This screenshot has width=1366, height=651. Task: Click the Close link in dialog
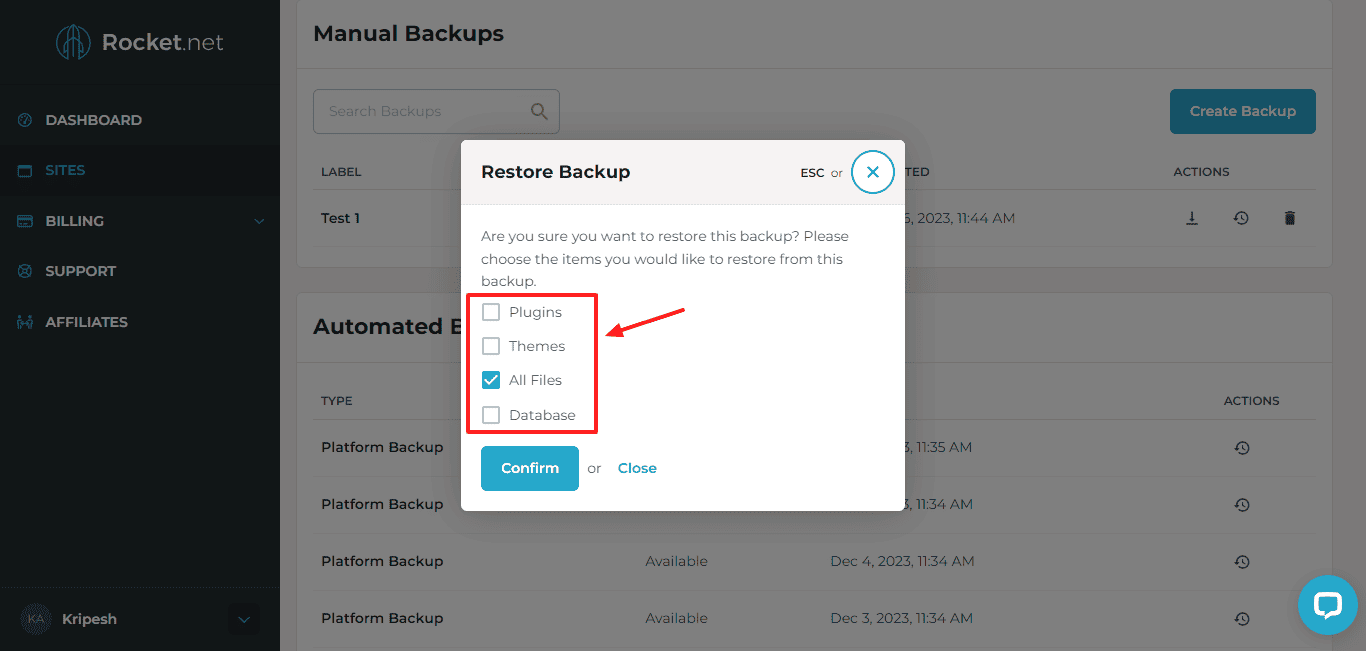[637, 468]
